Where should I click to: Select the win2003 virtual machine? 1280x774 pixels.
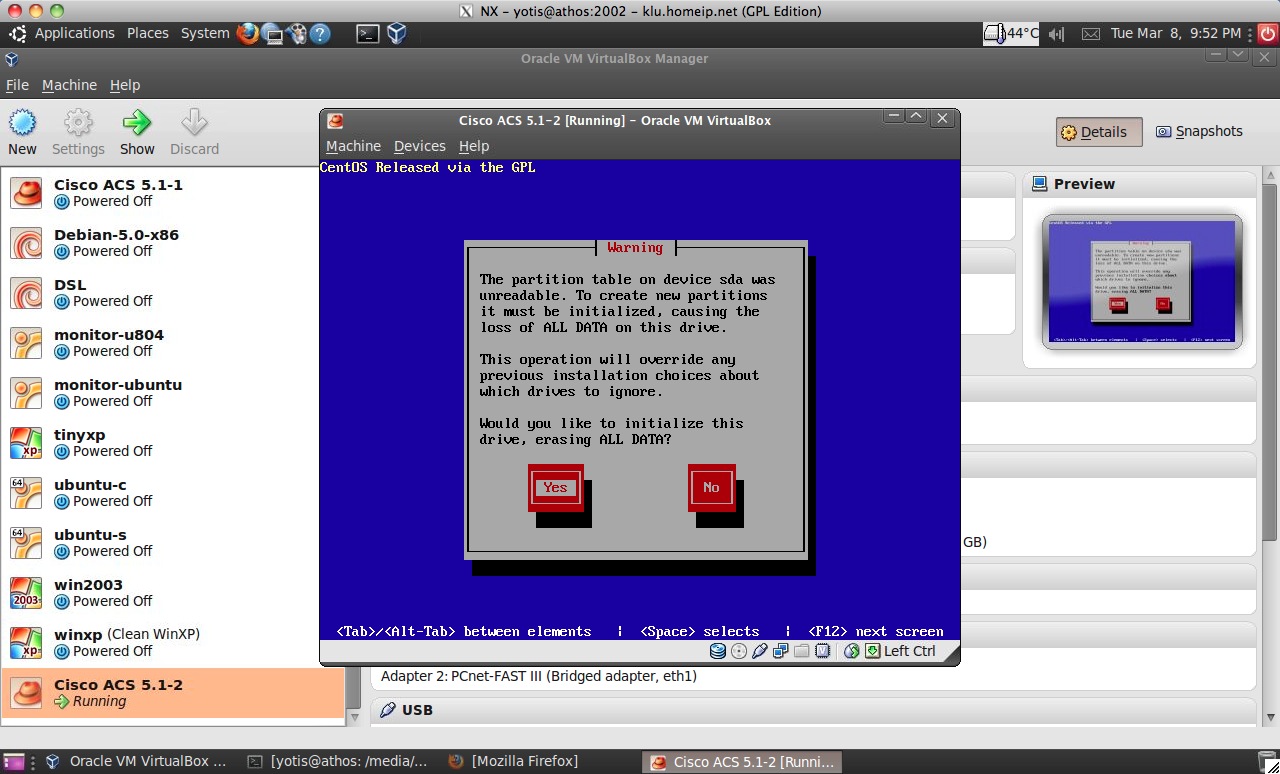[173, 593]
